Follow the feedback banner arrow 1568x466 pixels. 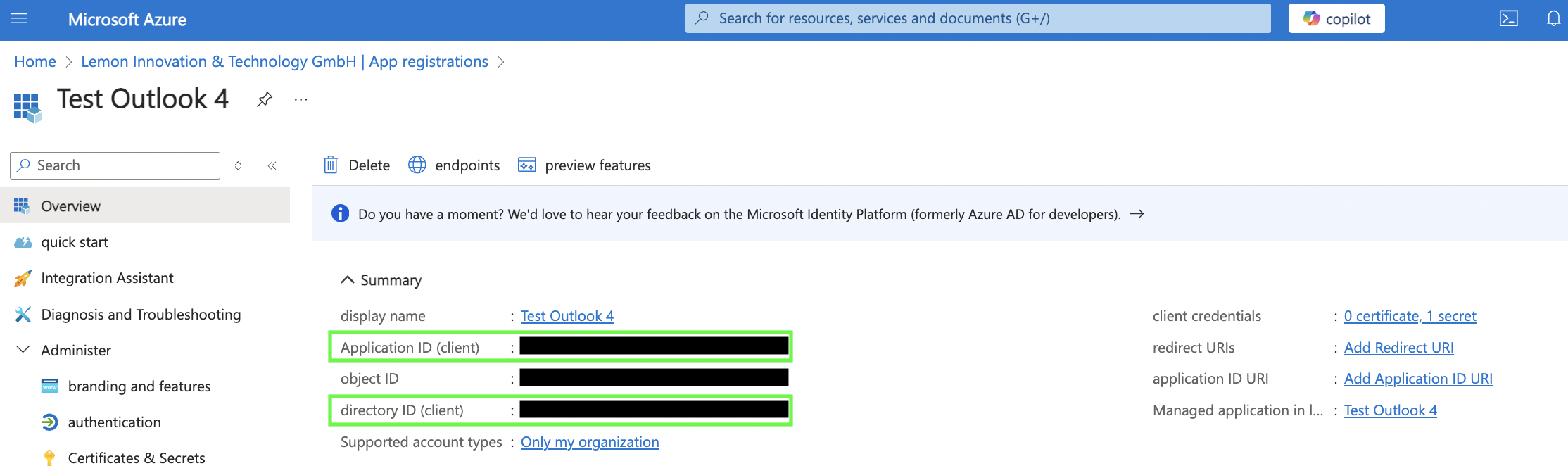pos(1137,214)
